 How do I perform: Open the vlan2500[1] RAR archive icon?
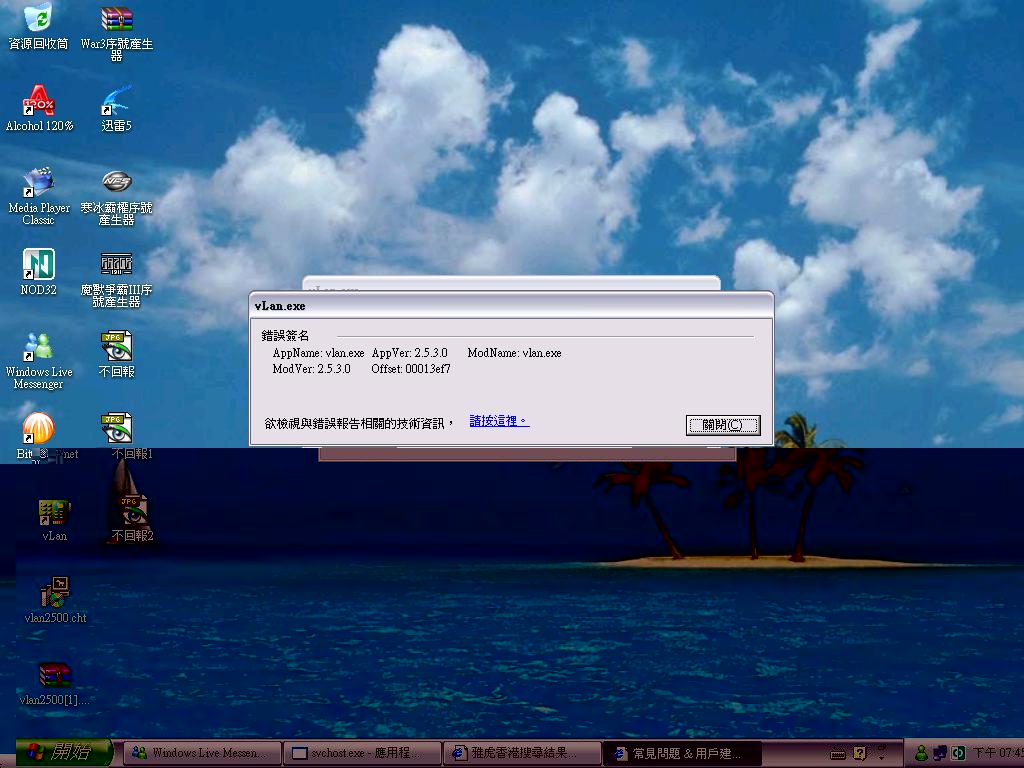click(x=54, y=676)
